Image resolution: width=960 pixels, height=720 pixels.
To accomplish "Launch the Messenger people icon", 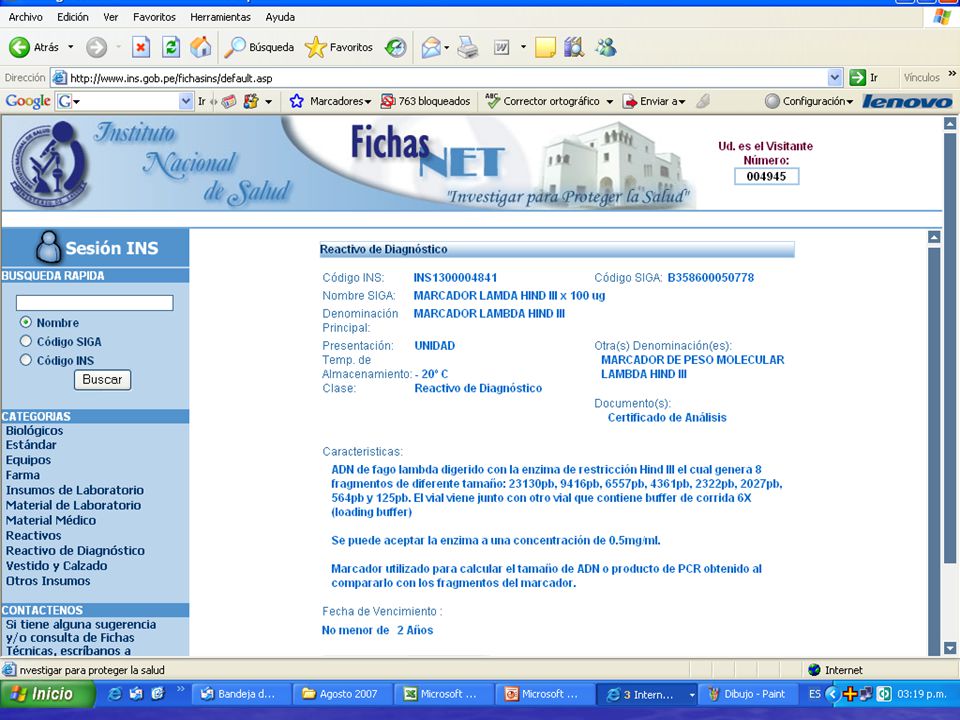I will coord(606,47).
